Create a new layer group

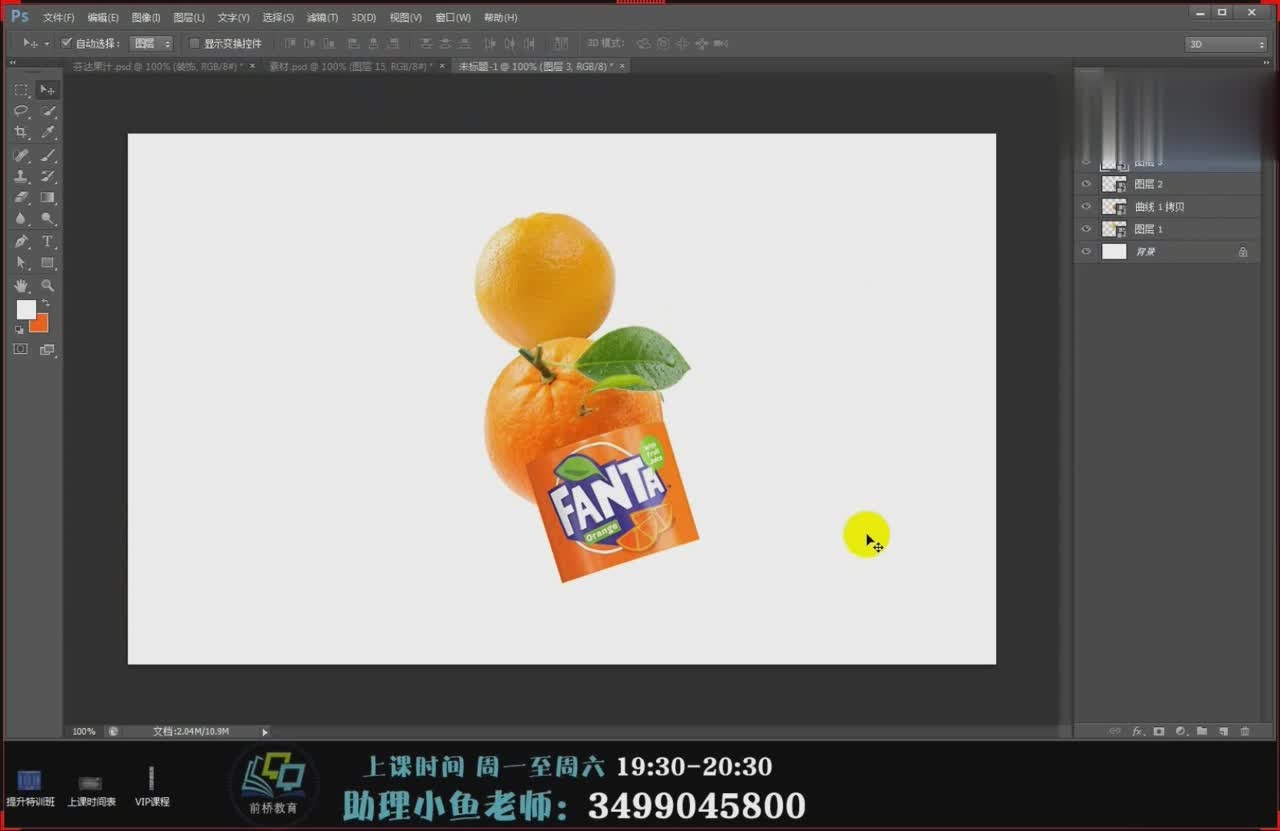1202,731
